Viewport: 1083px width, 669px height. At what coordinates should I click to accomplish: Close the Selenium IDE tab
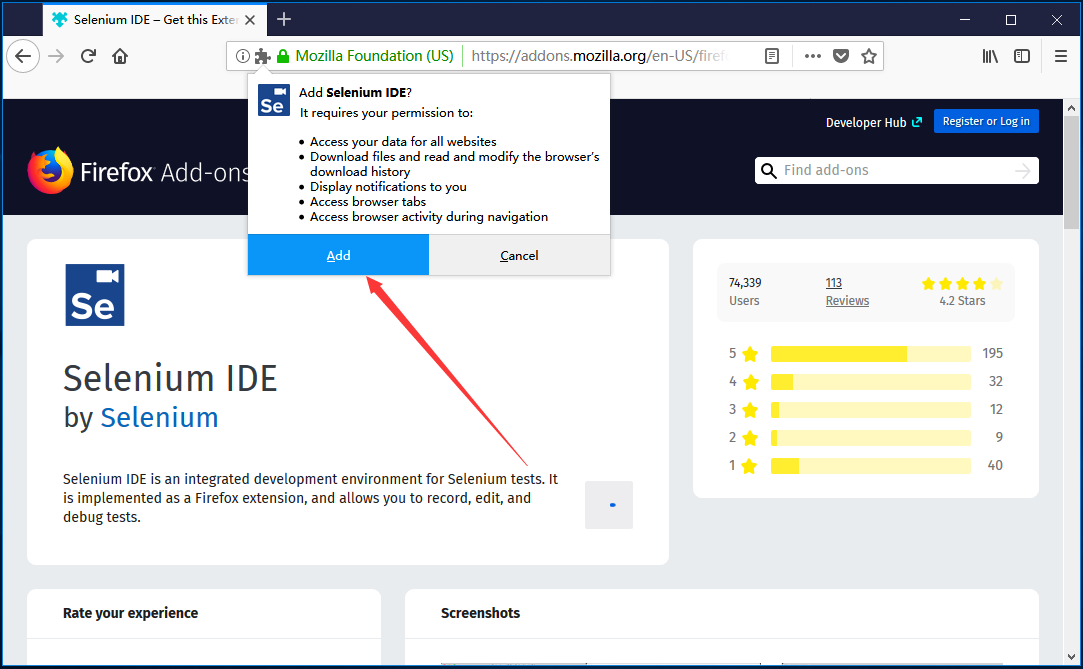[250, 20]
